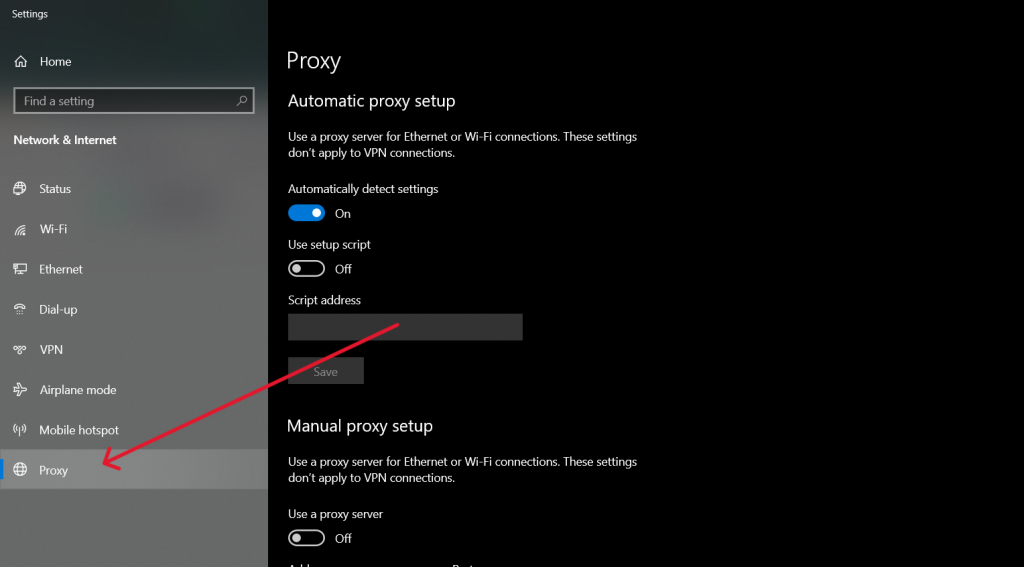Image resolution: width=1024 pixels, height=567 pixels.
Task: Click the Proxy globe icon
Action: click(20, 470)
